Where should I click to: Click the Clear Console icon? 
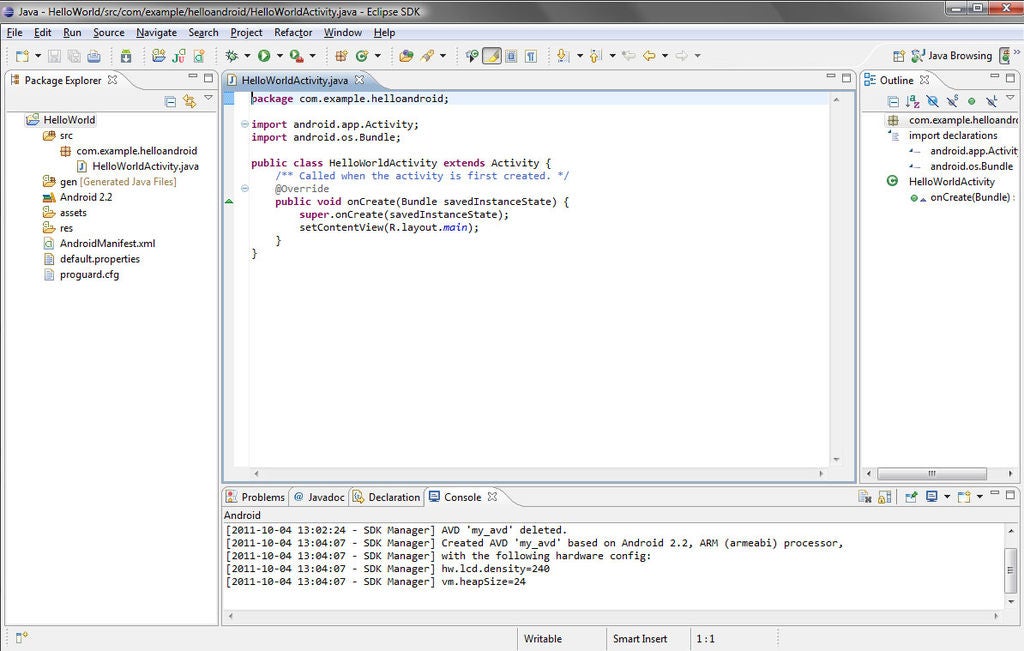(866, 497)
